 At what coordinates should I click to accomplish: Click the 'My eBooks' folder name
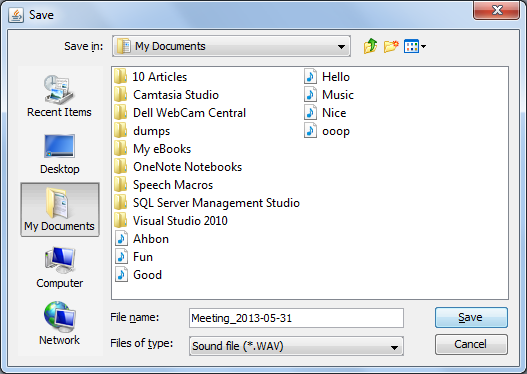[162, 149]
